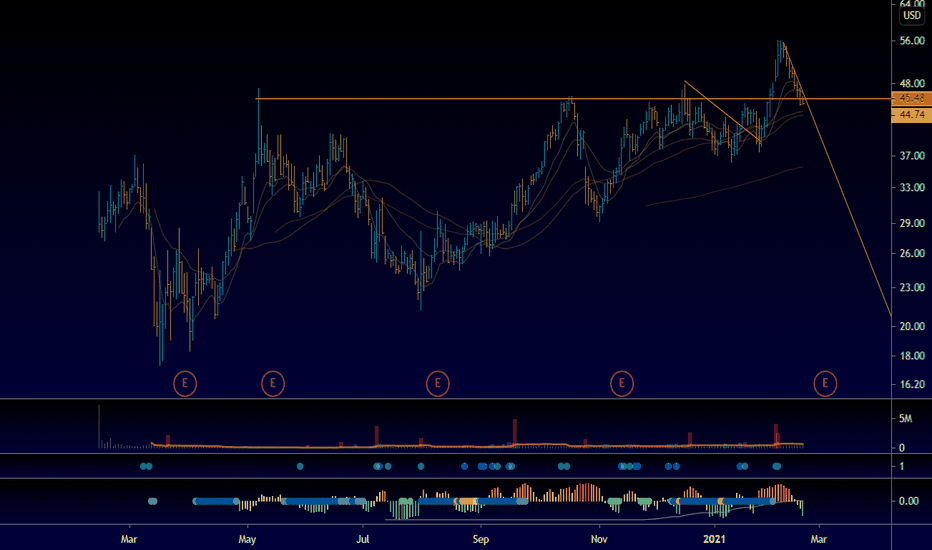Screen dimensions: 932x550
Task: Click the earnings marker near April
Action: pyautogui.click(x=185, y=384)
